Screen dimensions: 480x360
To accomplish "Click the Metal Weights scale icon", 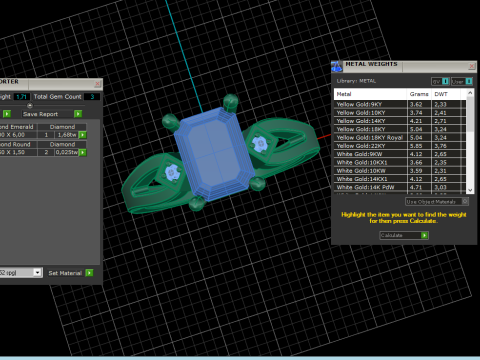I will tap(337, 66).
